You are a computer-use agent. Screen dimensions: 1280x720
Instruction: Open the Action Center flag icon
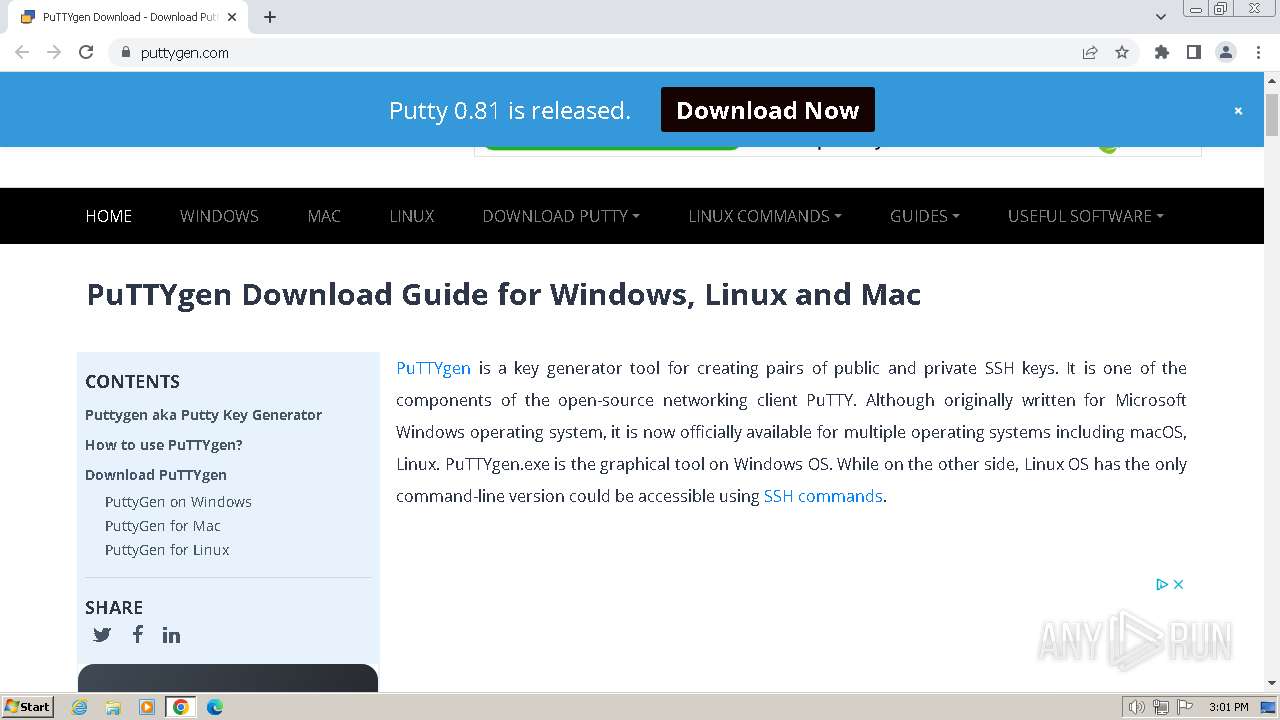1185,707
